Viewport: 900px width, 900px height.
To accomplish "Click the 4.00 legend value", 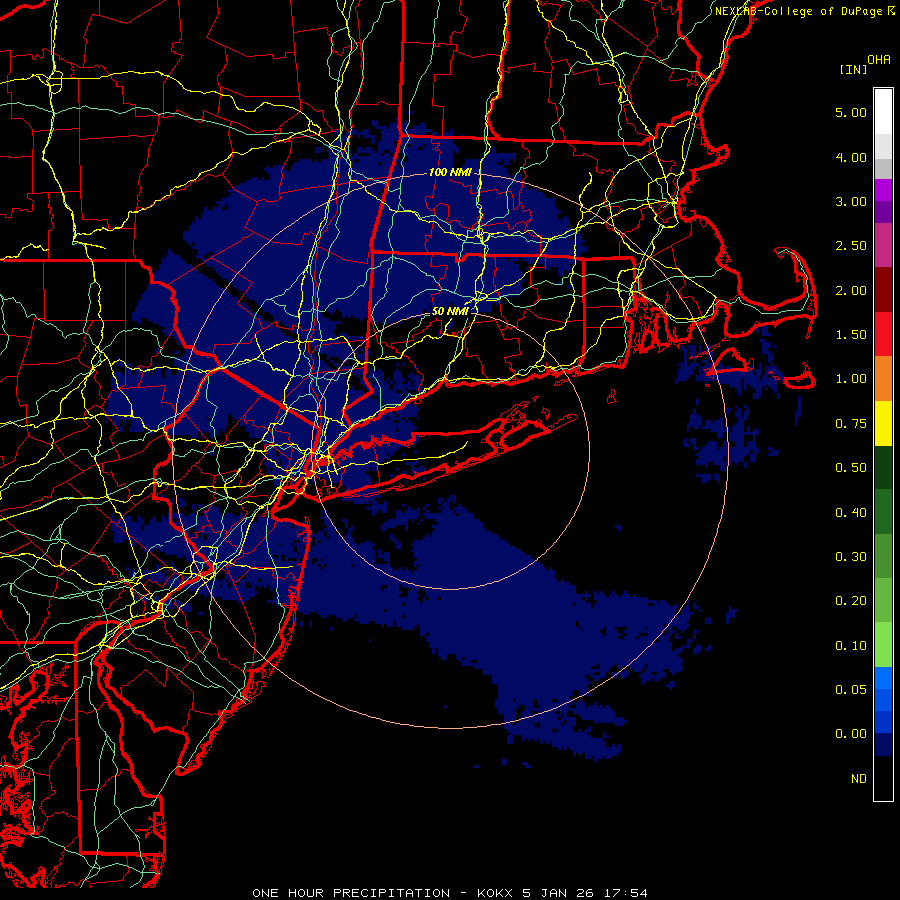I will pyautogui.click(x=851, y=157).
